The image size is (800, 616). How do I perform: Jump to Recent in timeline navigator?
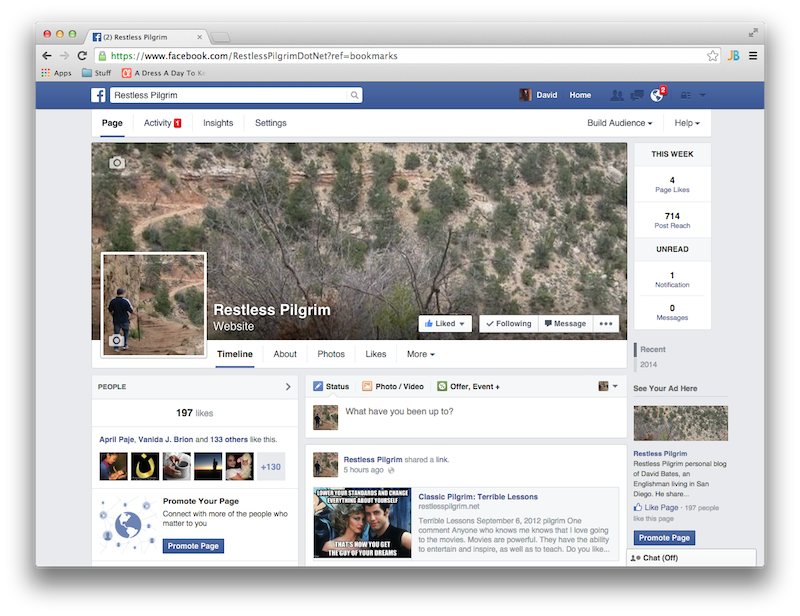pos(653,349)
